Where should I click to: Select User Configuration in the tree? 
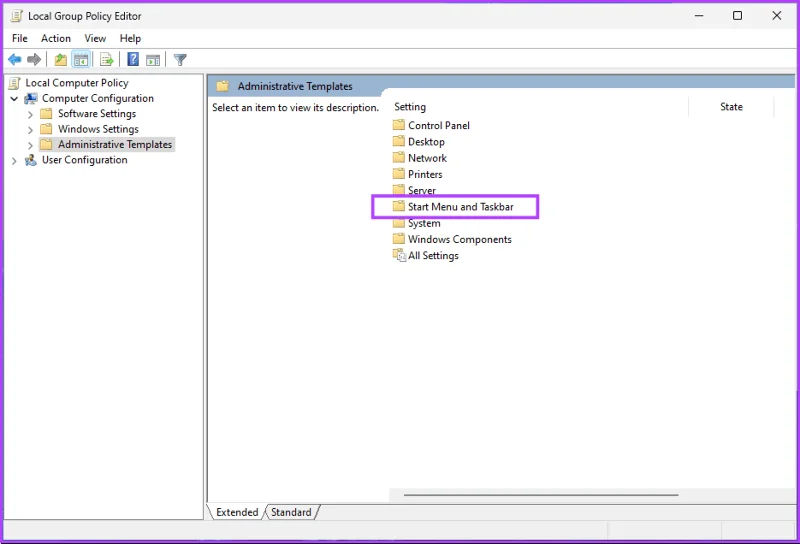point(85,160)
